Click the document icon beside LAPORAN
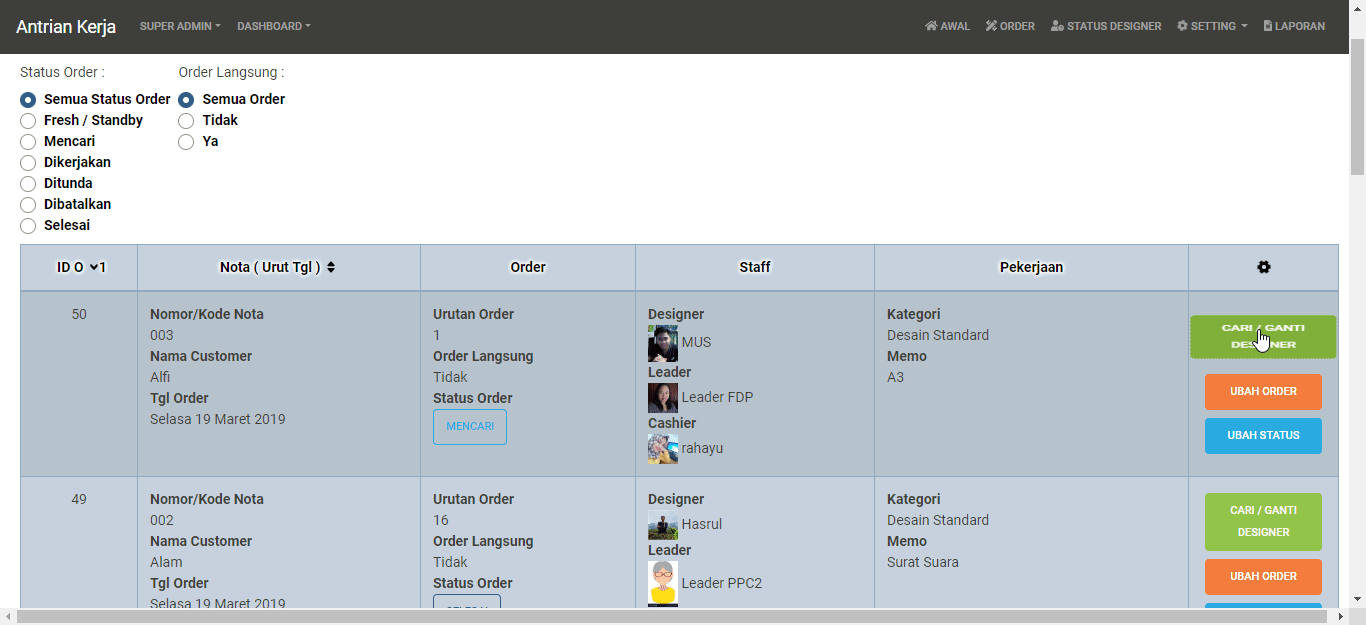1366x625 pixels. click(1268, 26)
